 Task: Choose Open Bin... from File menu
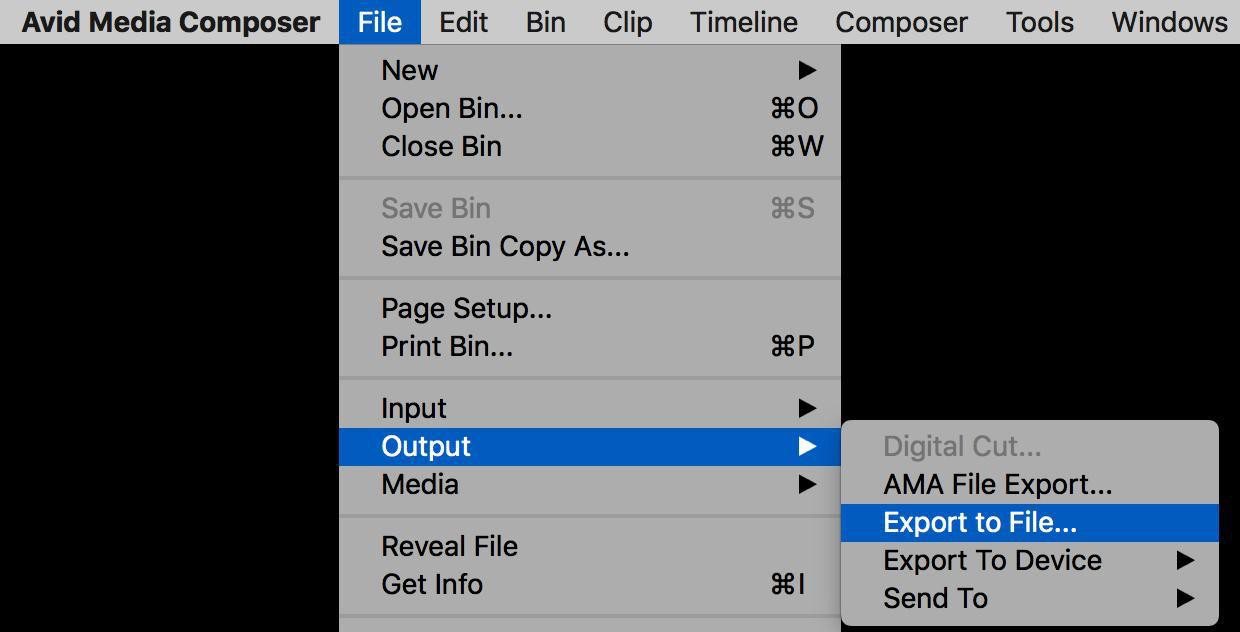pyautogui.click(x=590, y=108)
